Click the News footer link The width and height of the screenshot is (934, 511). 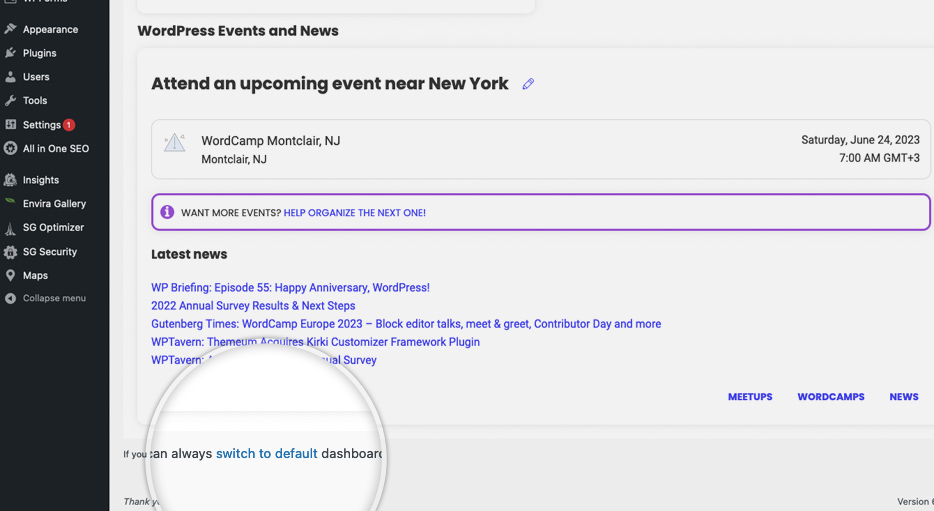pos(904,397)
